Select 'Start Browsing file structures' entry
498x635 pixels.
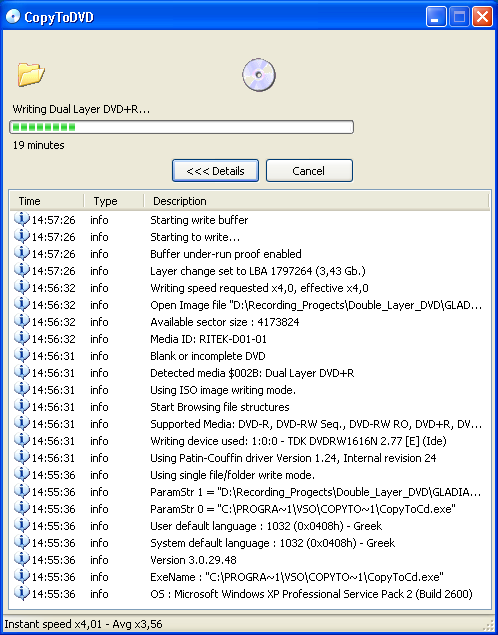pos(220,407)
